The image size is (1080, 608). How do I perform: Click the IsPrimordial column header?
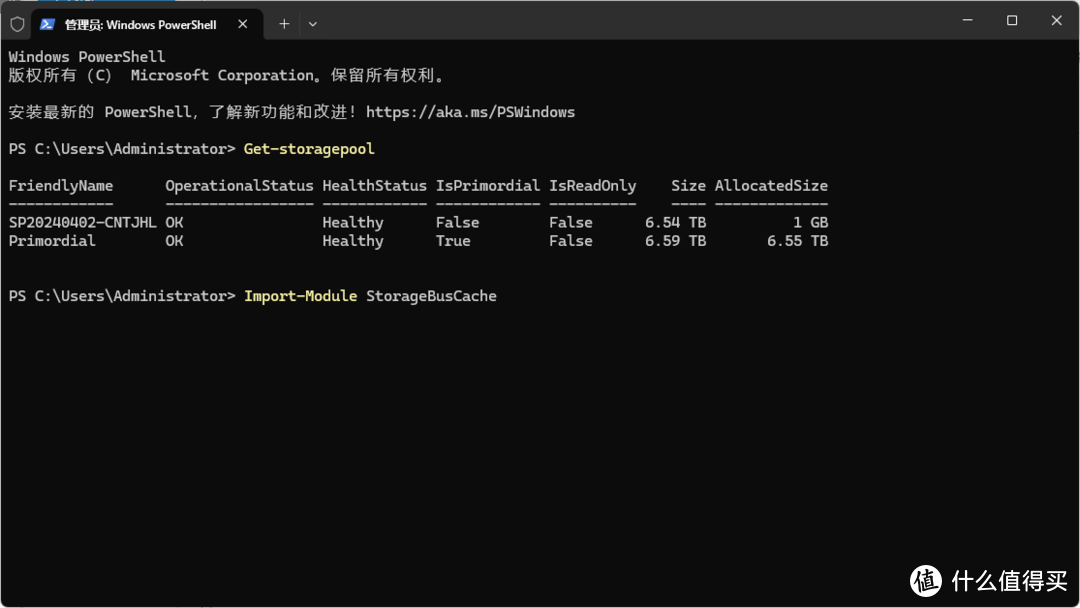pos(488,186)
